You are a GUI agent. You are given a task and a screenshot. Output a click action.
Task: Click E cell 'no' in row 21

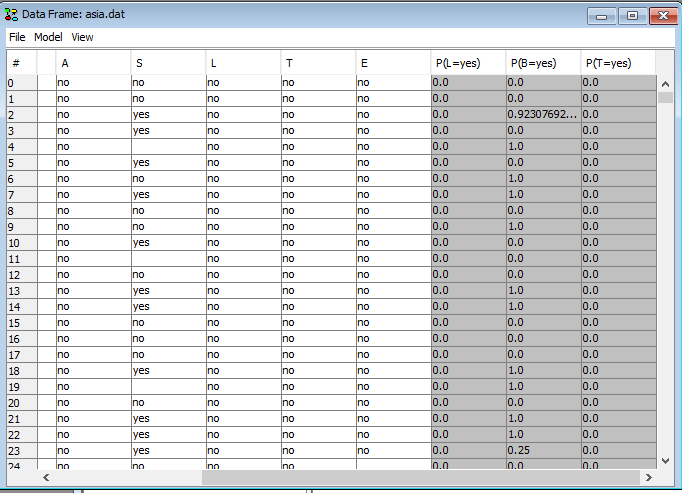click(393, 419)
